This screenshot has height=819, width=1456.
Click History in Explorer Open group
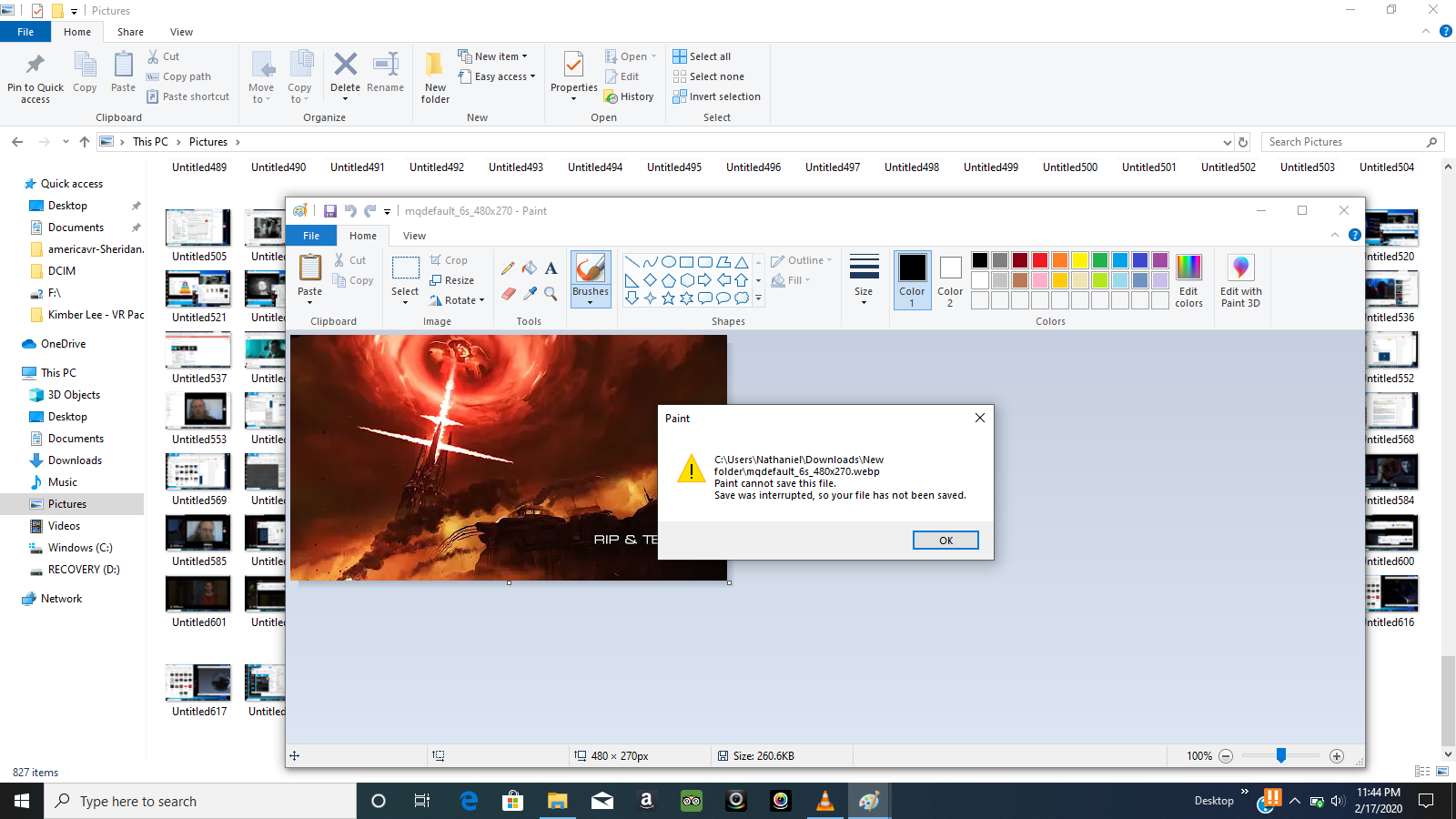click(x=629, y=96)
